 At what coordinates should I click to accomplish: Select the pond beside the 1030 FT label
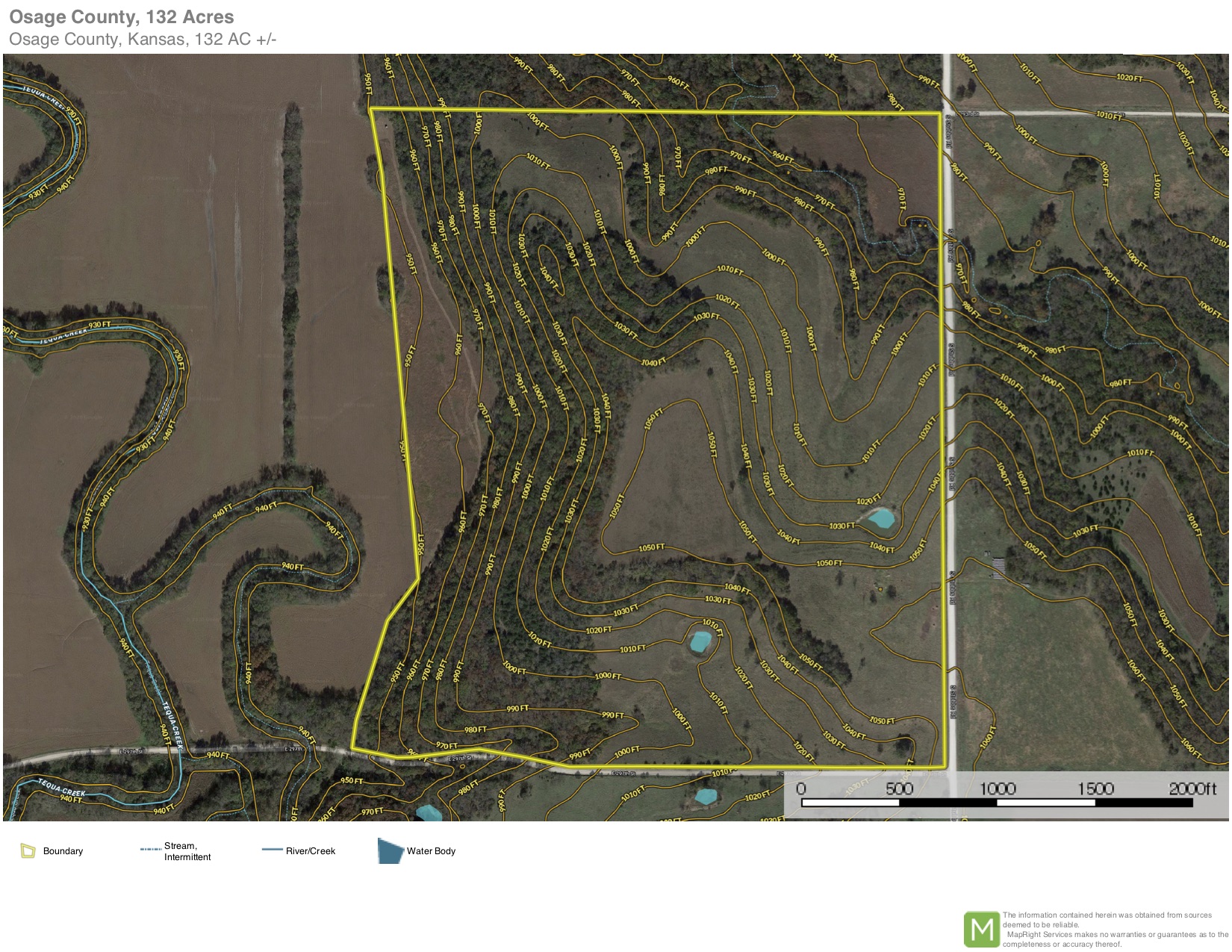point(881,519)
